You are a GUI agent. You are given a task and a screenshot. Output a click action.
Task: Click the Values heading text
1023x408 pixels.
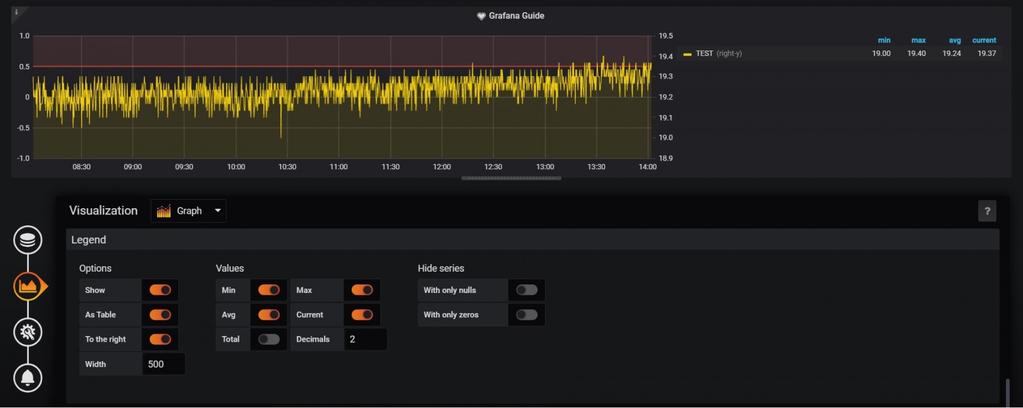[x=230, y=268]
